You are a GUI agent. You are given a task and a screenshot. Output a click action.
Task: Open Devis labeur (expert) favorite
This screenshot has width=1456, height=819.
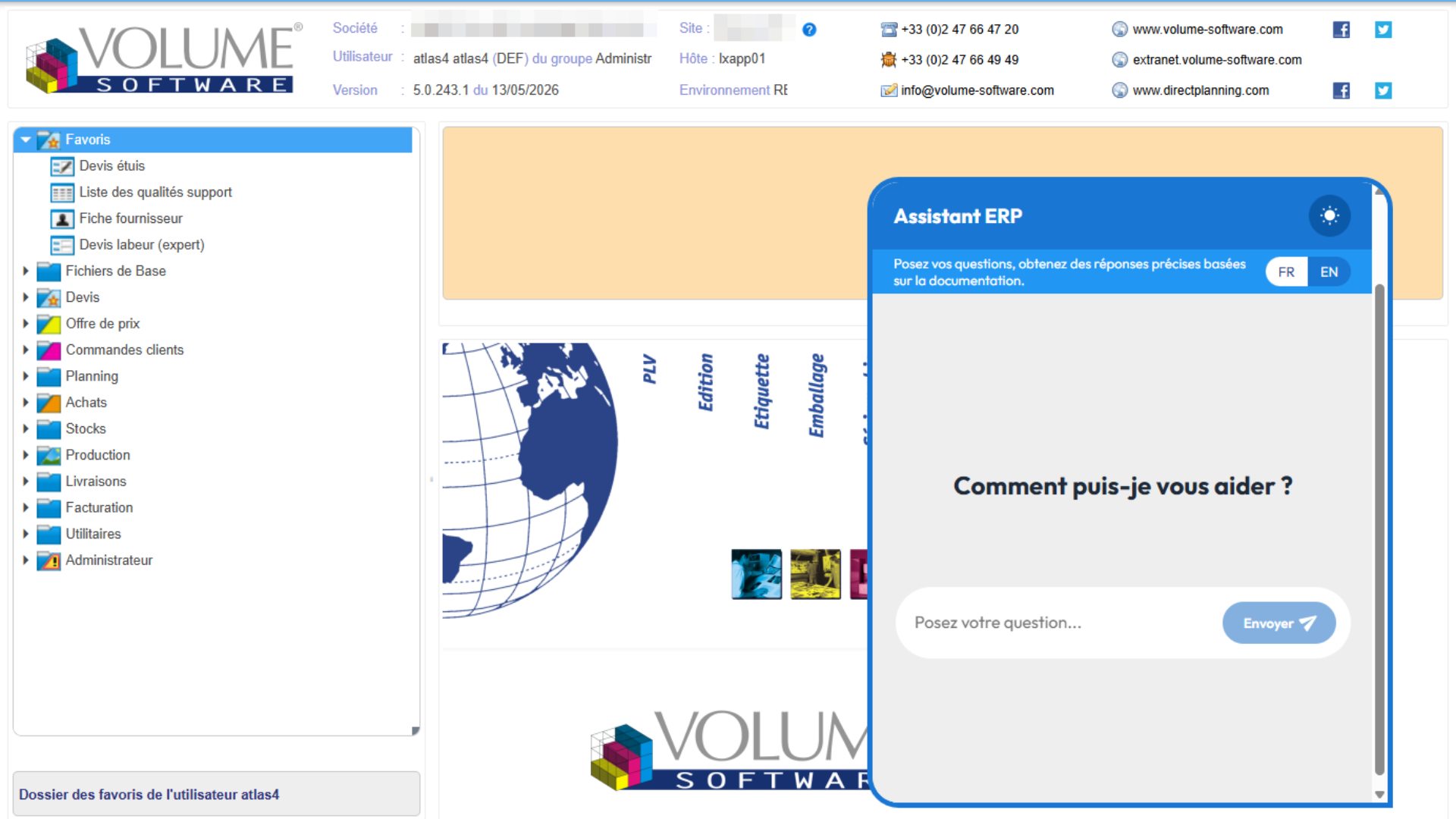pyautogui.click(x=142, y=245)
